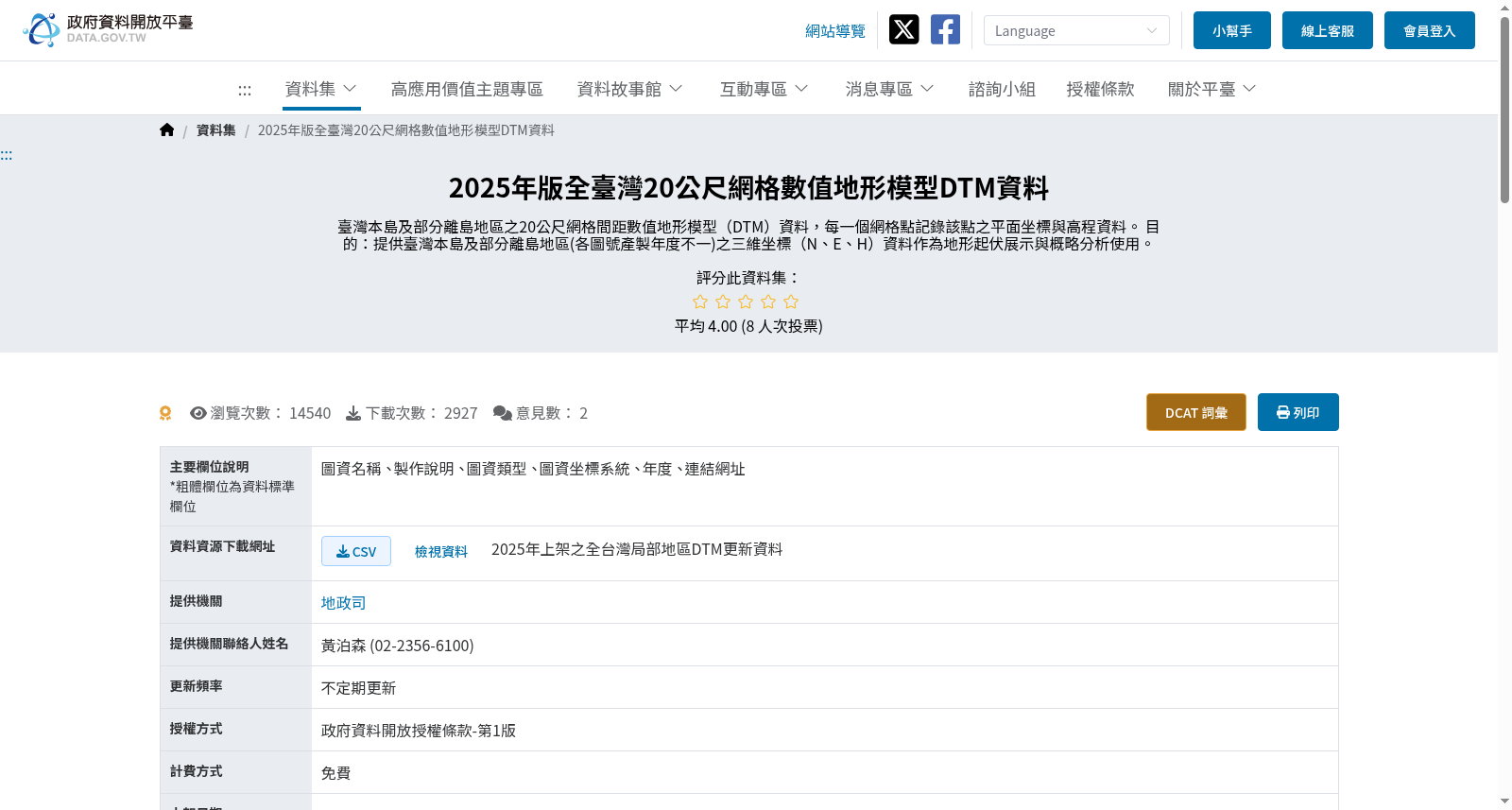Expand the 消息專區 menu

click(889, 89)
